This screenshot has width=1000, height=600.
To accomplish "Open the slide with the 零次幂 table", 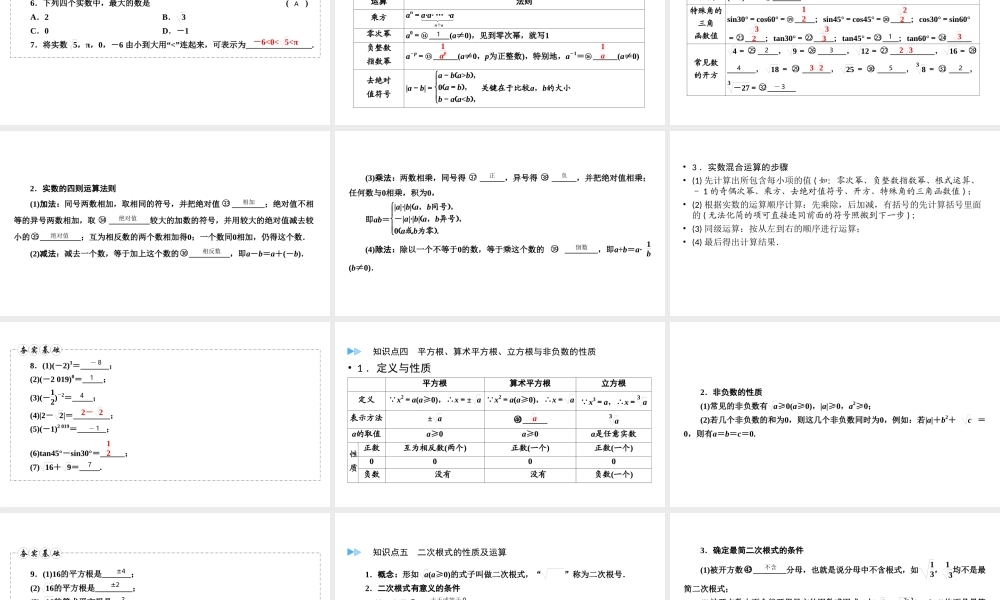I will click(x=500, y=62).
